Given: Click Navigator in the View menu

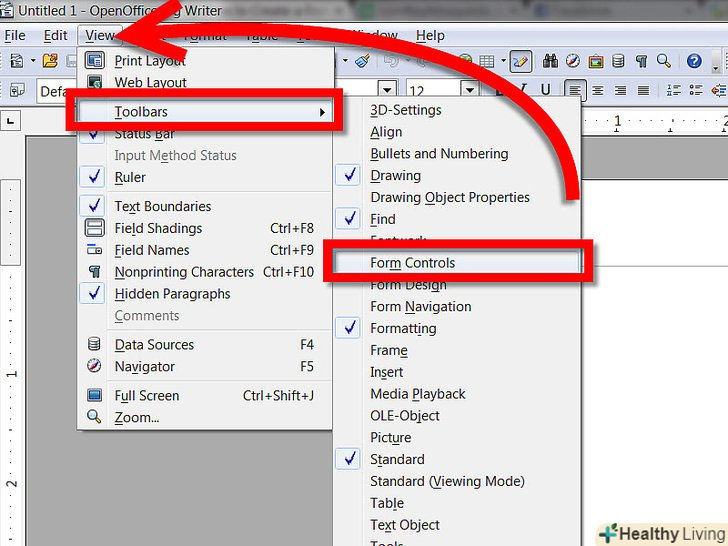Looking at the screenshot, I should [x=205, y=366].
